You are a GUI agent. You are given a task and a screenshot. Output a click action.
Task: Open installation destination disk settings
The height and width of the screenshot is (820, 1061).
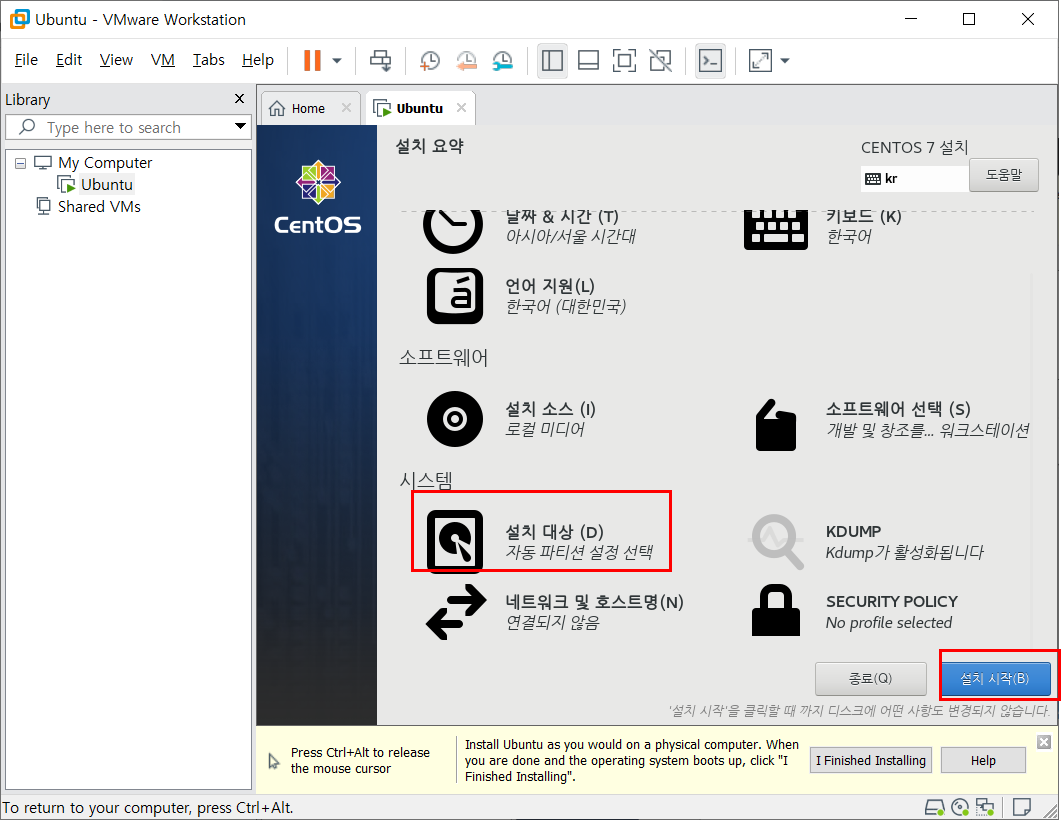541,541
